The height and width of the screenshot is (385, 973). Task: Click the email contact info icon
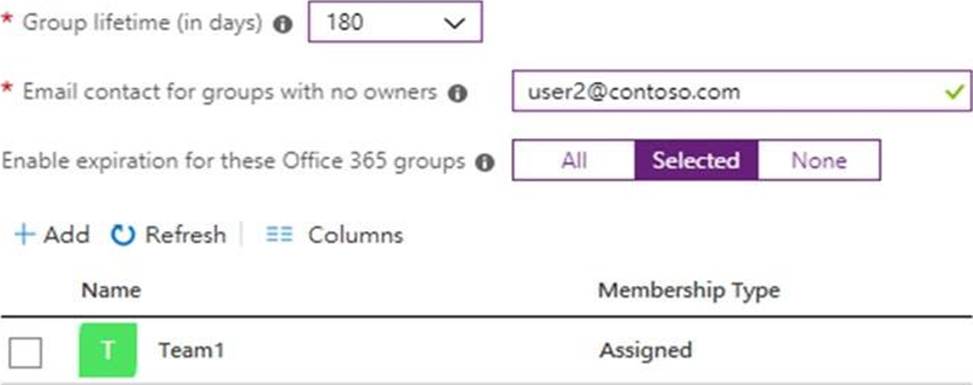tap(457, 94)
